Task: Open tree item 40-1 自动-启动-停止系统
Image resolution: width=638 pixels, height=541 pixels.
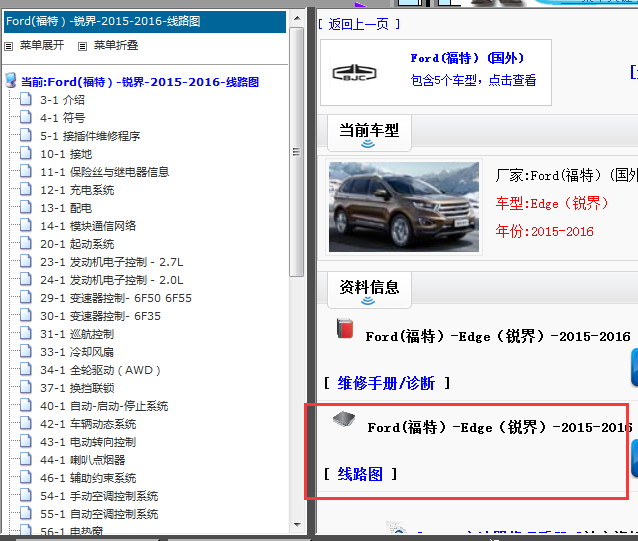Action: (104, 406)
